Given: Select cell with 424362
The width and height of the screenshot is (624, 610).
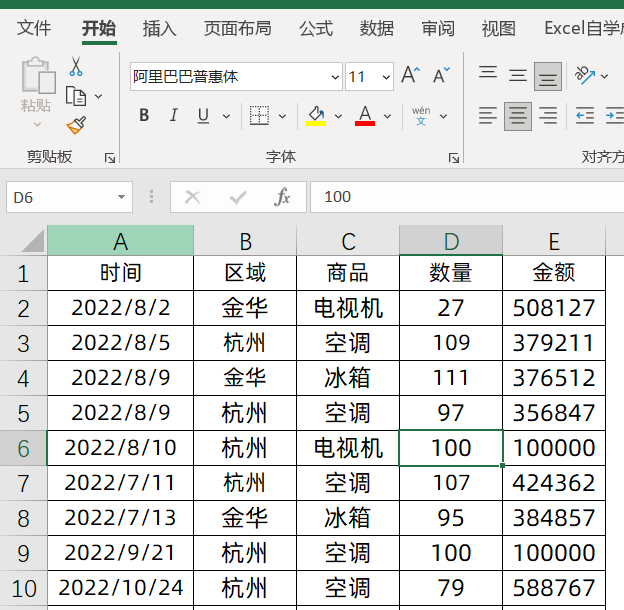Looking at the screenshot, I should (554, 483).
